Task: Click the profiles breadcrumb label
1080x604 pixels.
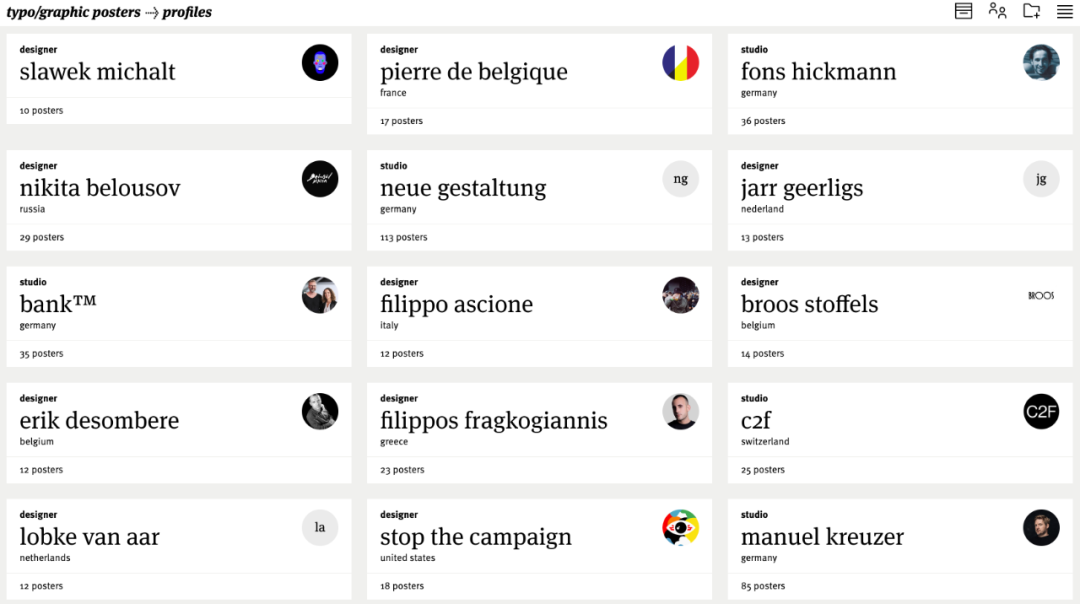Action: [x=187, y=13]
